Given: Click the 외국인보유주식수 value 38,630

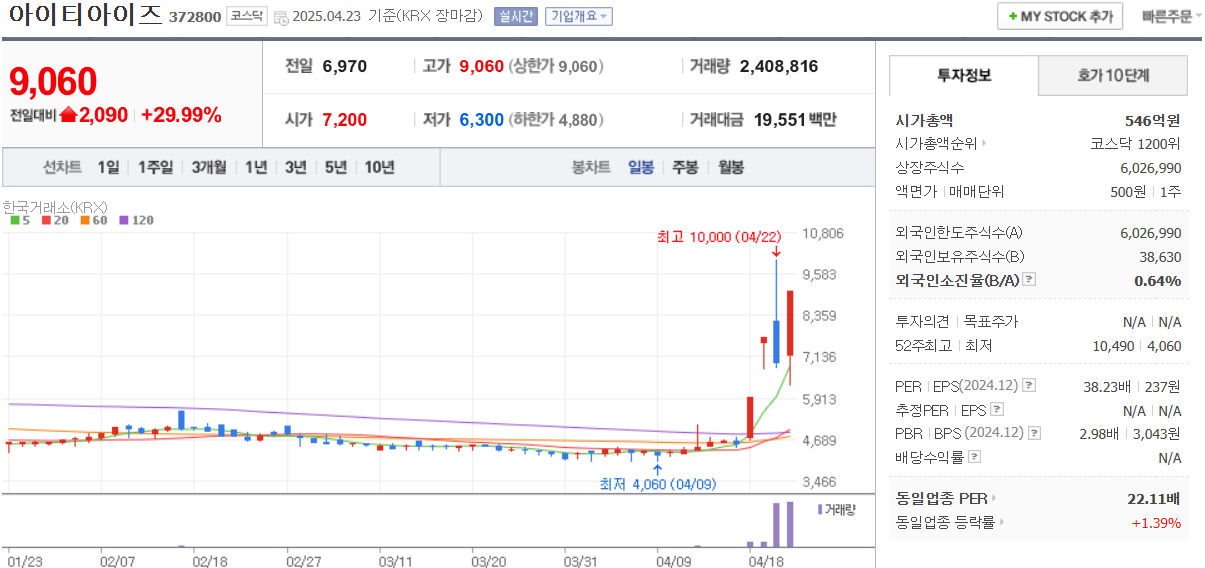Looking at the screenshot, I should point(1162,256).
